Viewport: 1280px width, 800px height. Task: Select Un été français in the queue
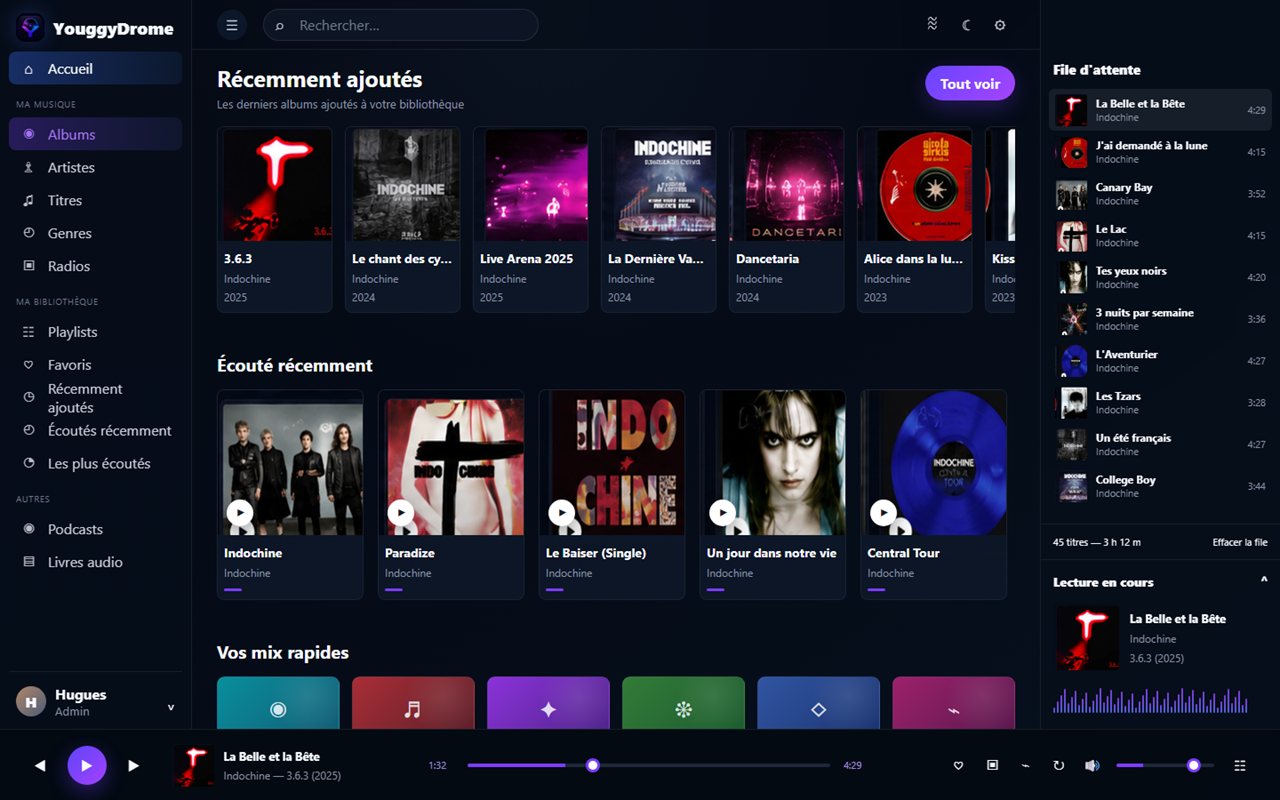coord(1160,445)
